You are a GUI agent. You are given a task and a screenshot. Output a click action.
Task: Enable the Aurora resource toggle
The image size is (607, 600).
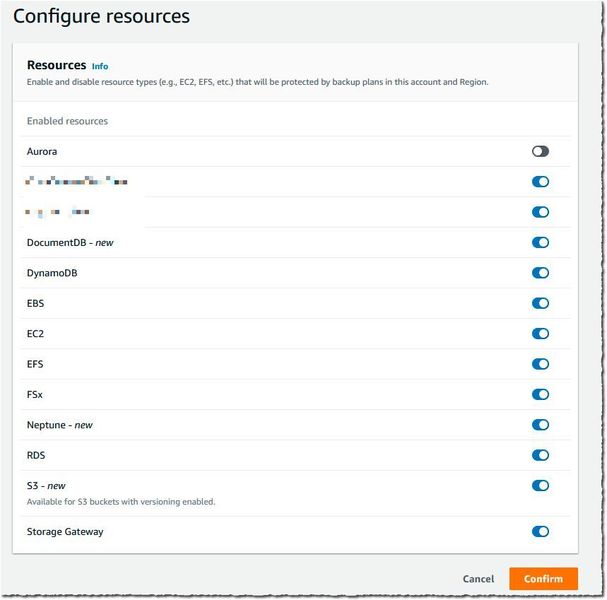[540, 151]
